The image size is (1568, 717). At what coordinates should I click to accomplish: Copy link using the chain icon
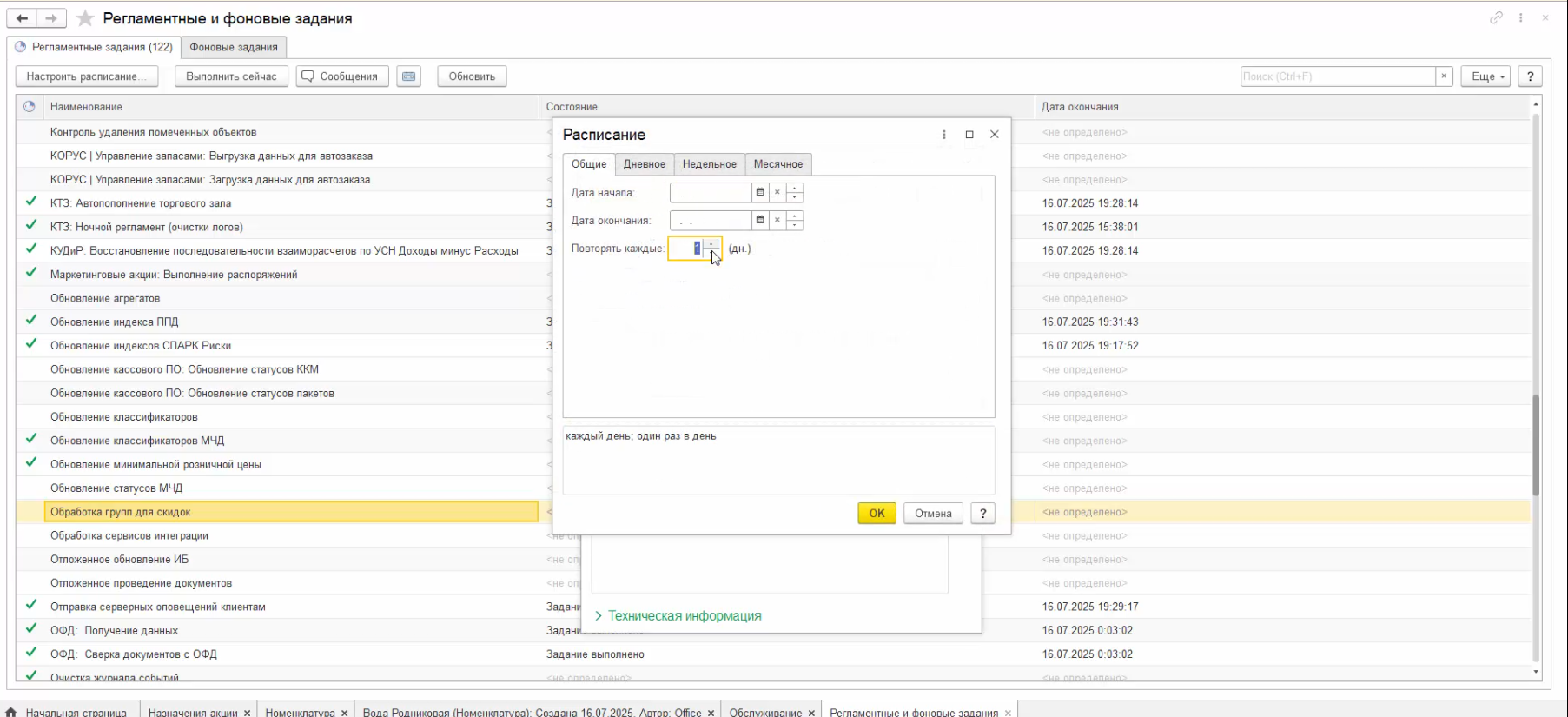tap(1496, 17)
